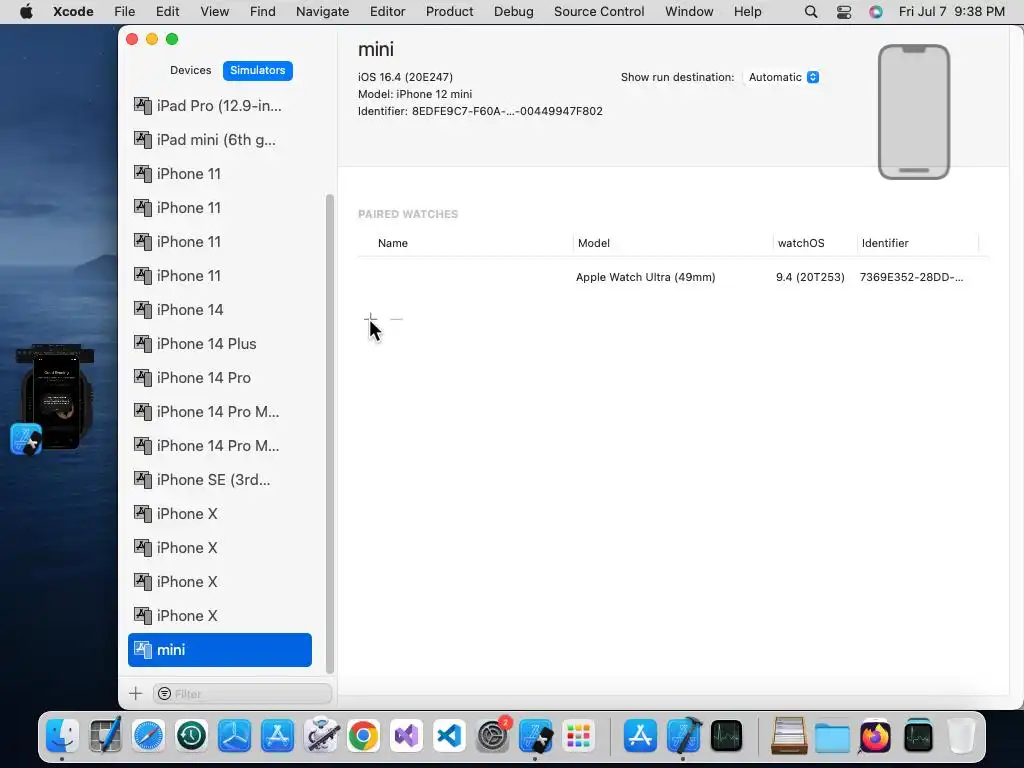1024x768 pixels.
Task: Select the iPhone 14 Plus simulator
Action: click(x=219, y=344)
